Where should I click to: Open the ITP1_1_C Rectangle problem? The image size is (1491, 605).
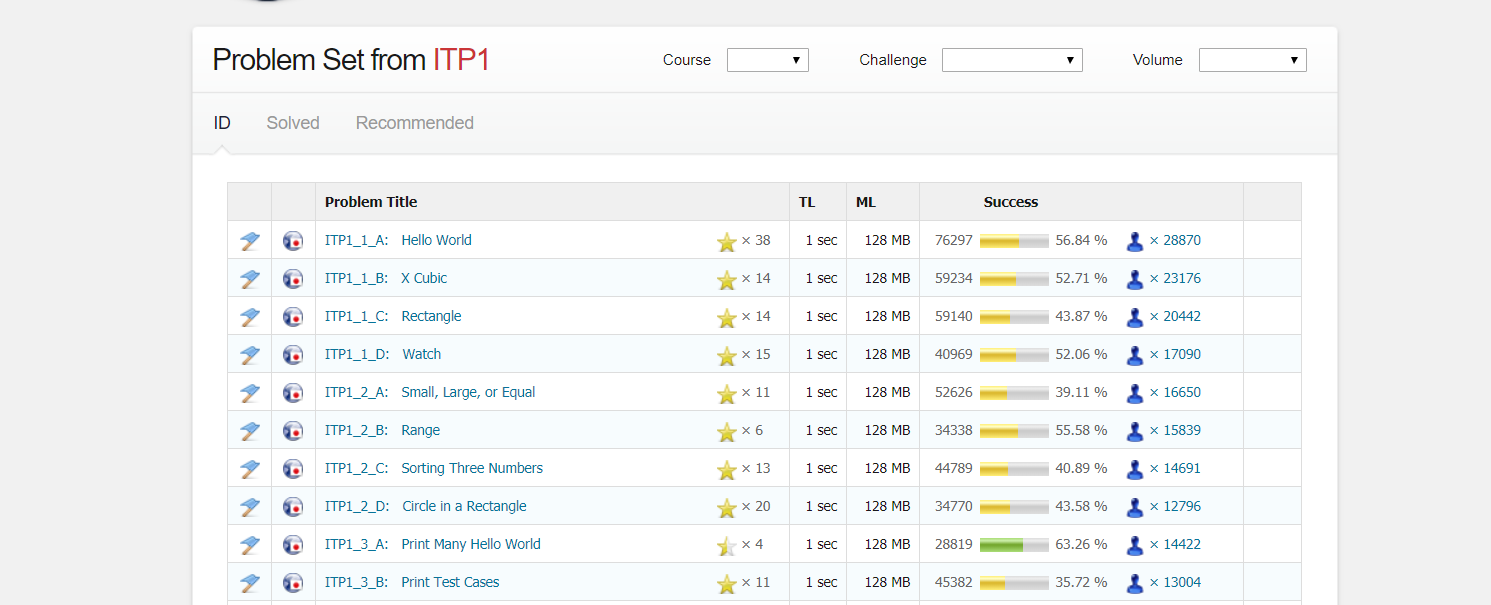coord(393,316)
